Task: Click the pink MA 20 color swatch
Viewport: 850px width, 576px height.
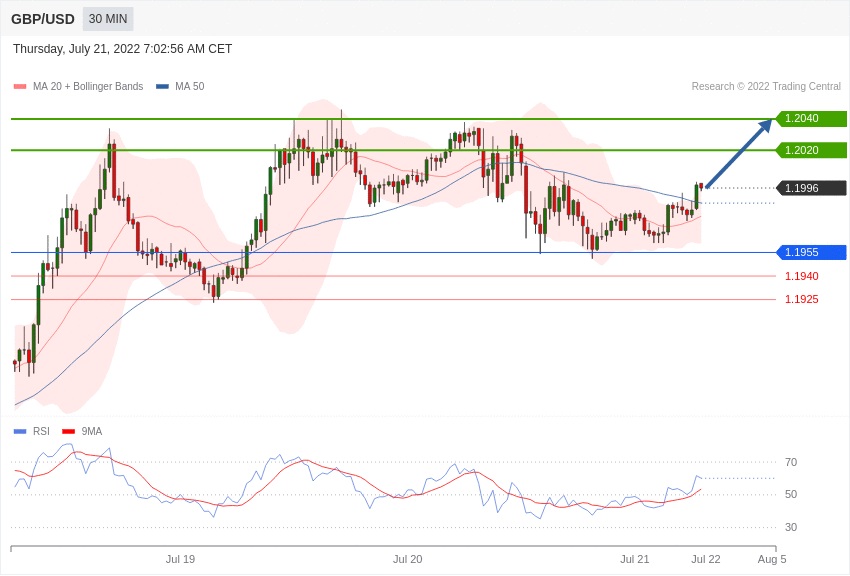Action: click(20, 87)
